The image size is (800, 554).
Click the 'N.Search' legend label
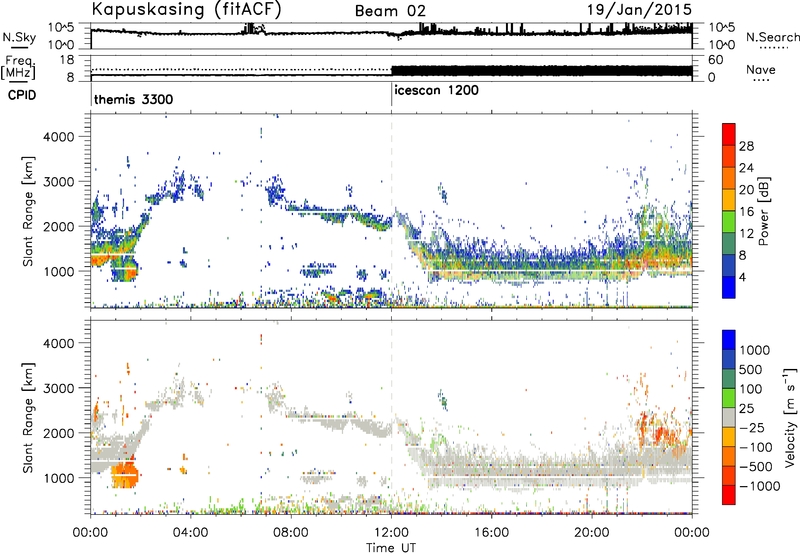click(773, 37)
